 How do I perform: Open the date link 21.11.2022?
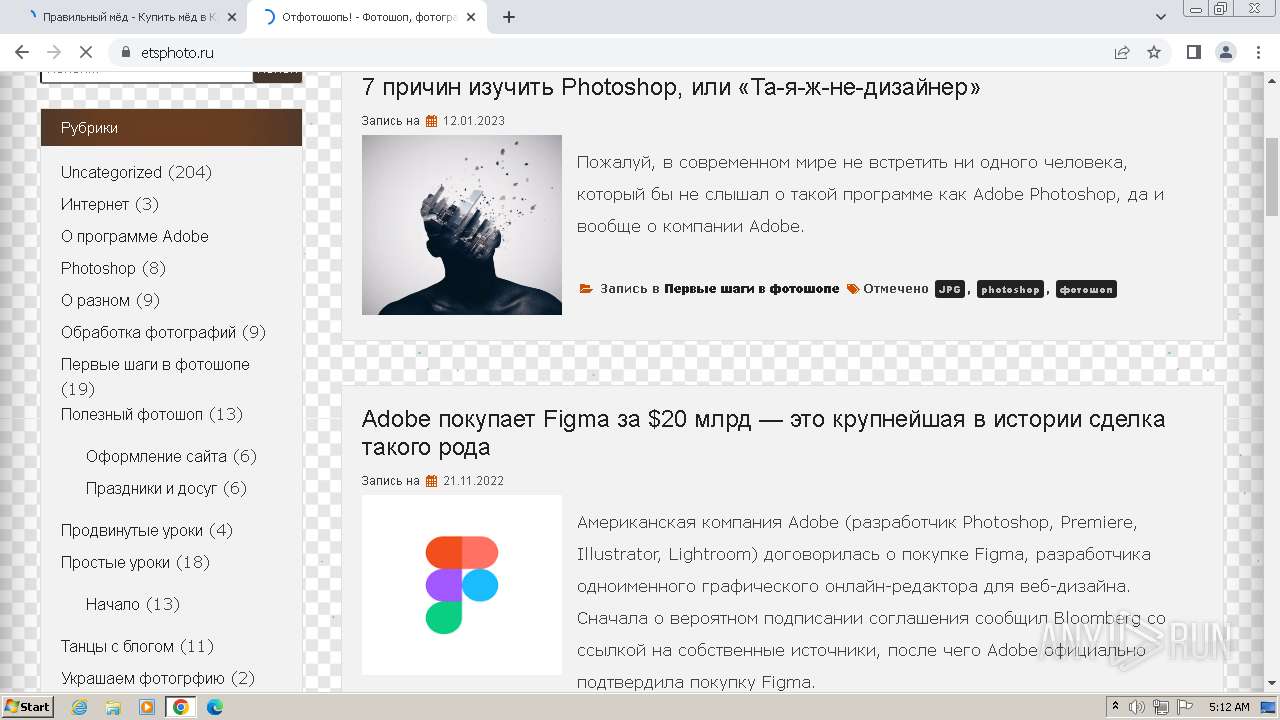point(474,481)
